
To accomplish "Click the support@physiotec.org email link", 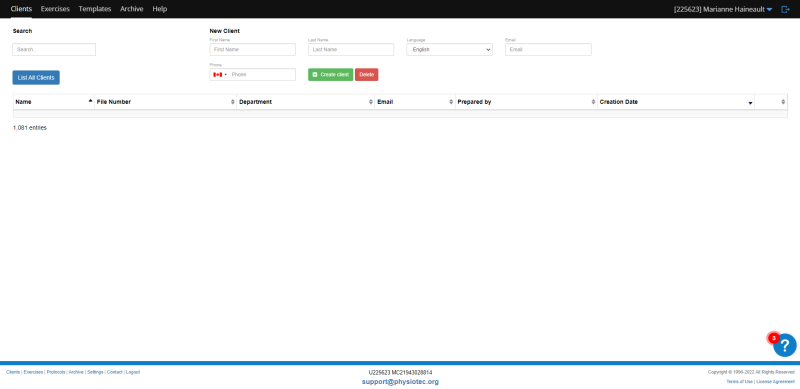I will [401, 382].
